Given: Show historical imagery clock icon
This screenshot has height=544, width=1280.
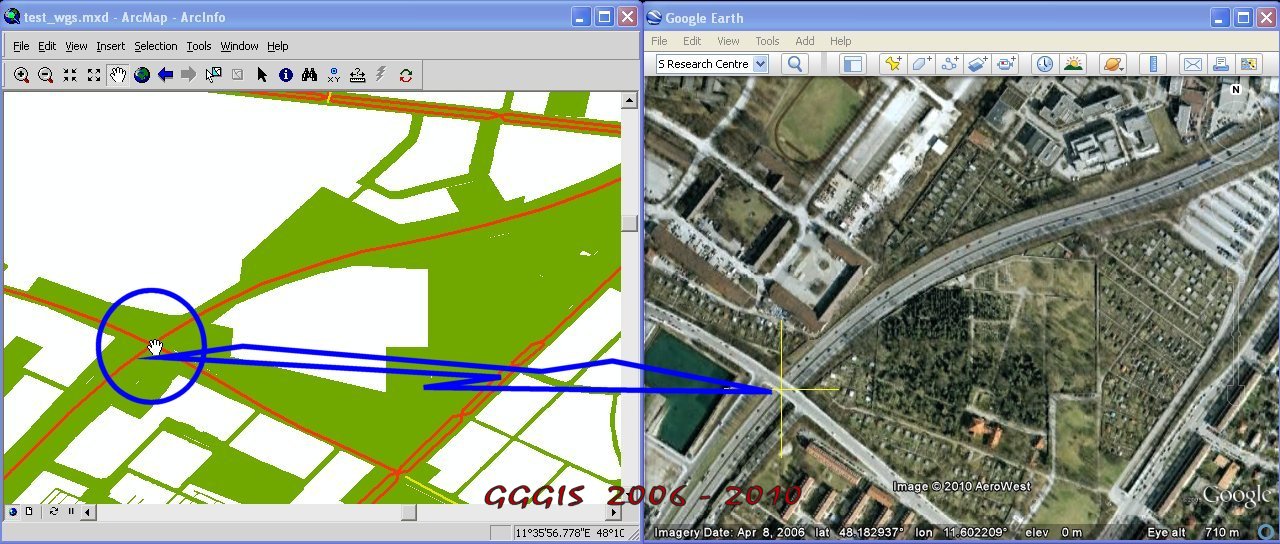Looking at the screenshot, I should [1044, 64].
